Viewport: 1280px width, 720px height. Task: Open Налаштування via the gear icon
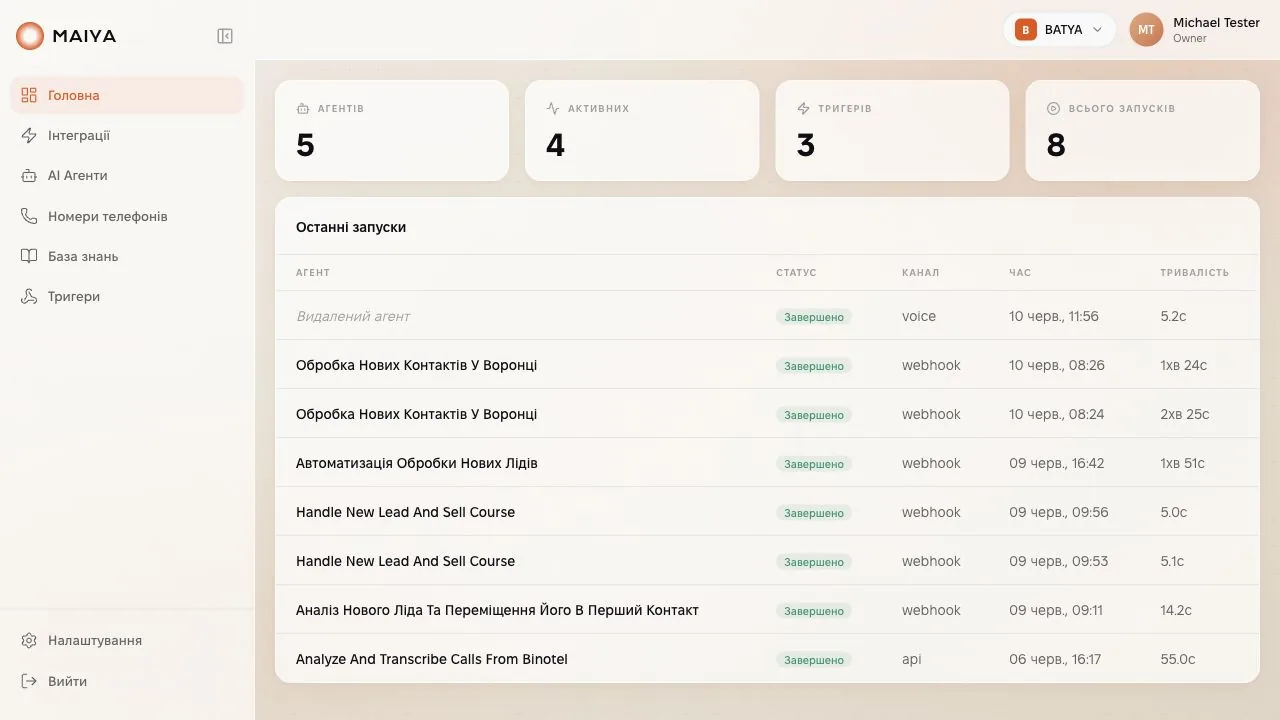pos(29,640)
